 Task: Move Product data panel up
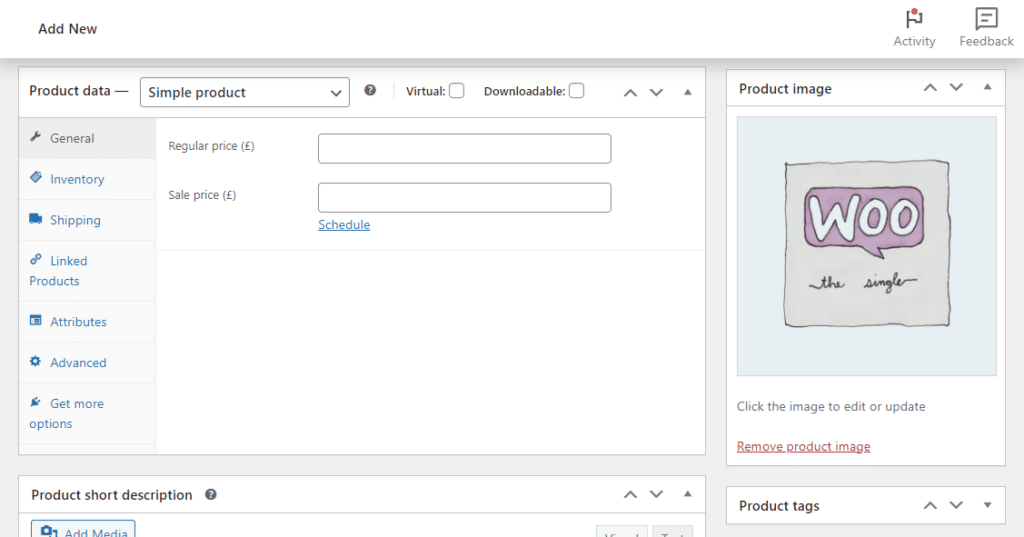[630, 92]
